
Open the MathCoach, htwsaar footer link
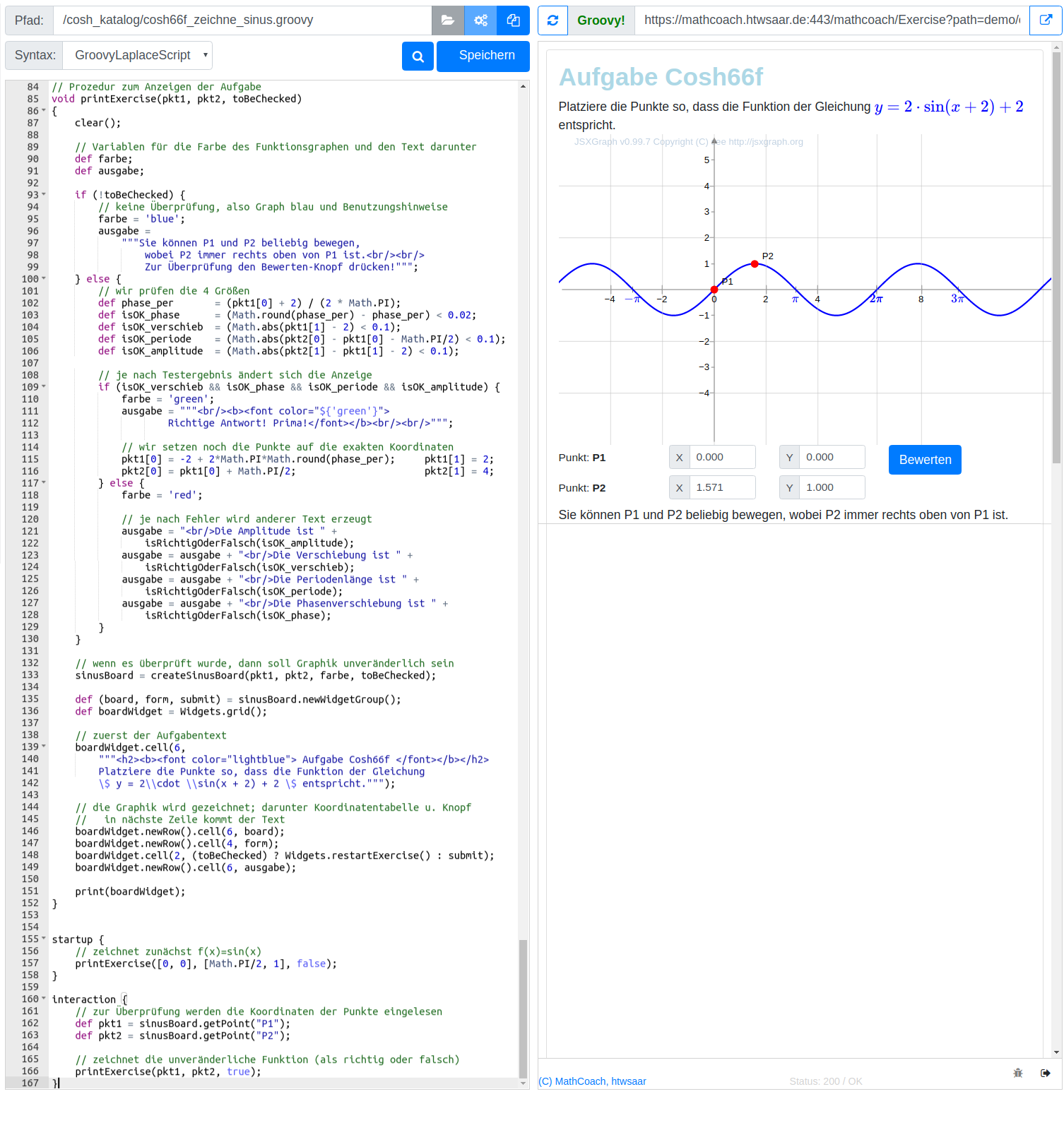(x=592, y=1081)
